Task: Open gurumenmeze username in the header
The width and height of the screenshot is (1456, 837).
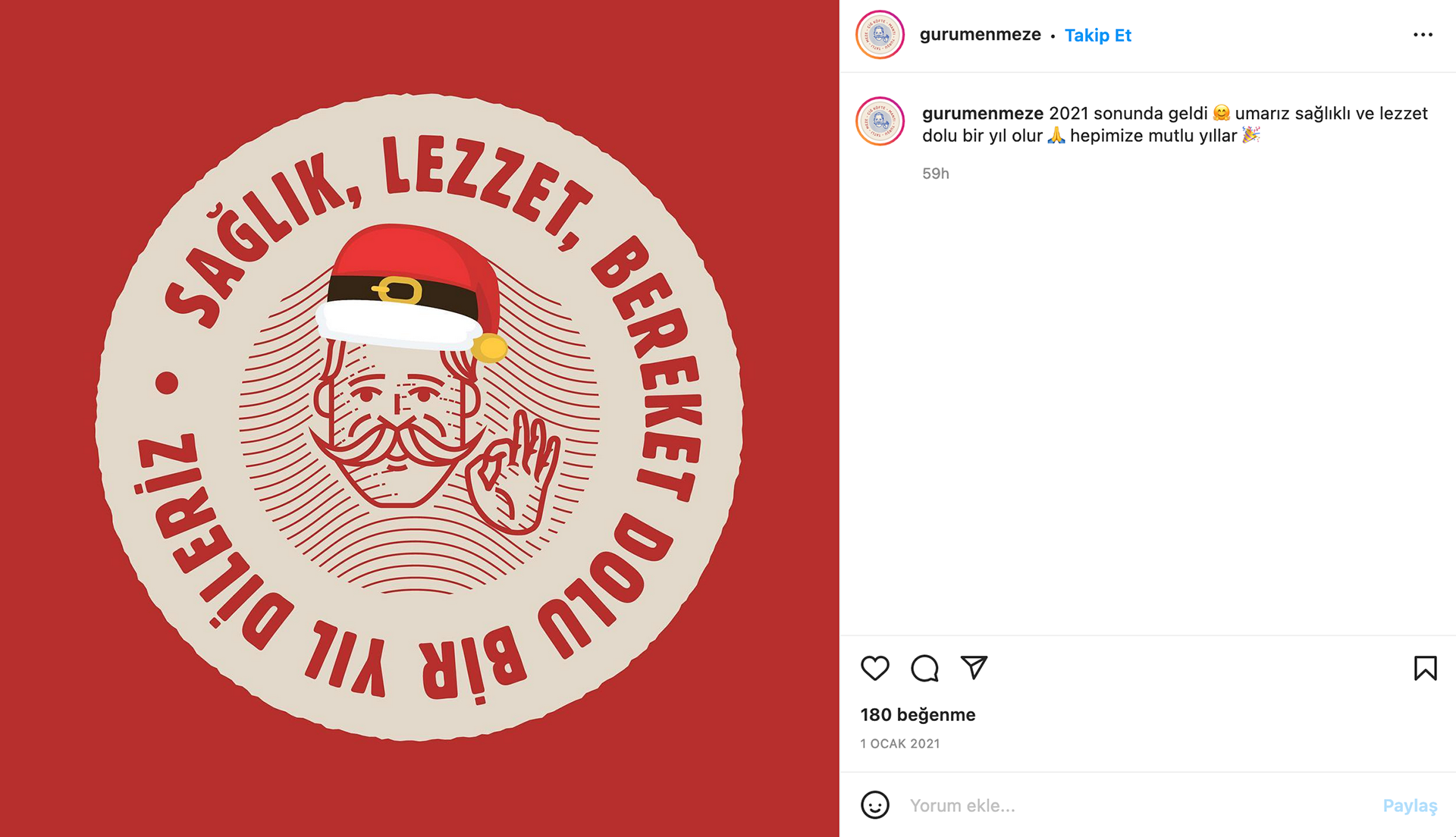Action: pyautogui.click(x=980, y=35)
